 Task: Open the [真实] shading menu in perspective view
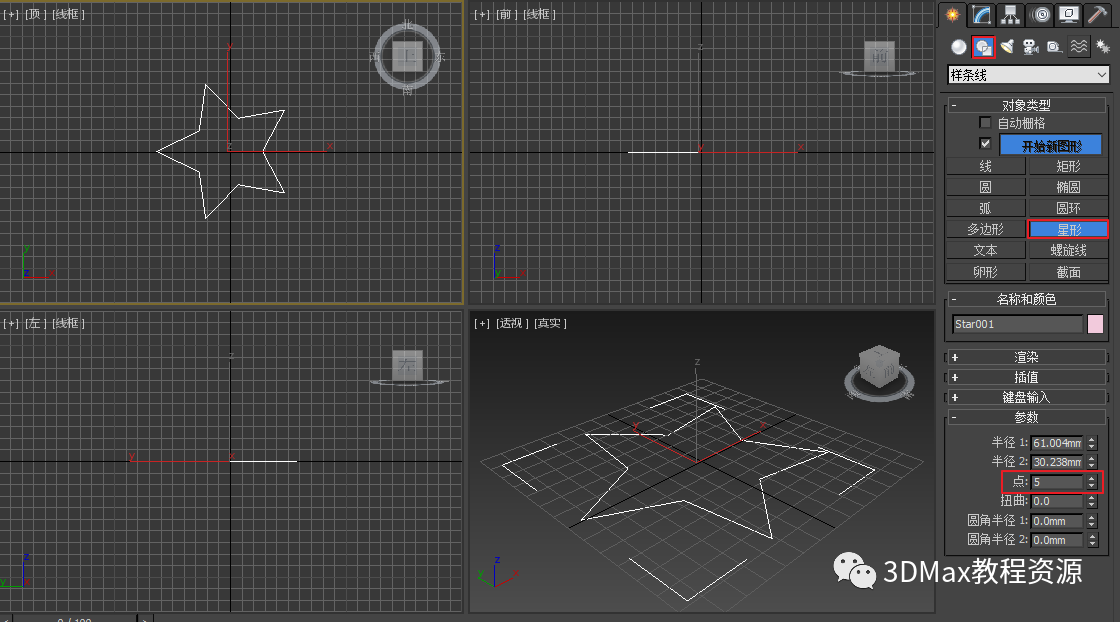[x=550, y=323]
